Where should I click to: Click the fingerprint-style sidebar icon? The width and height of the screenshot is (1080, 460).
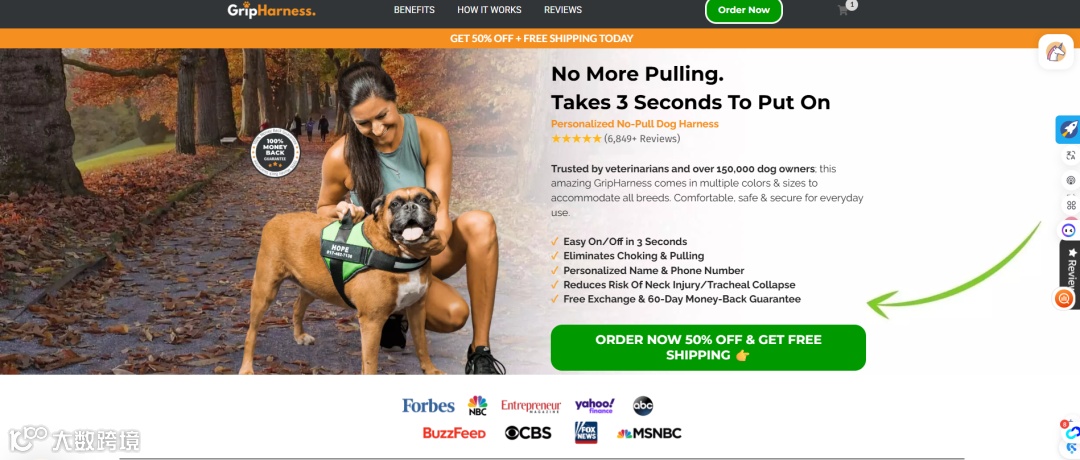point(1070,180)
